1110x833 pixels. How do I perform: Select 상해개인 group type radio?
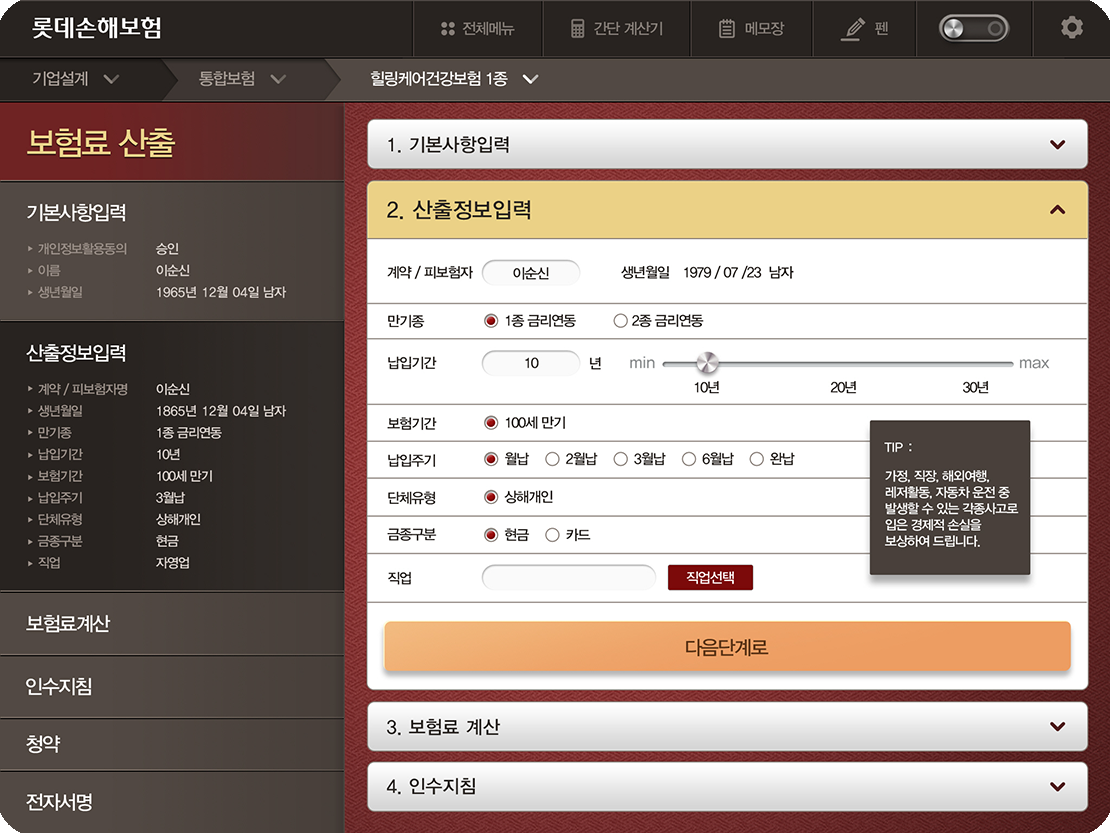coord(491,497)
